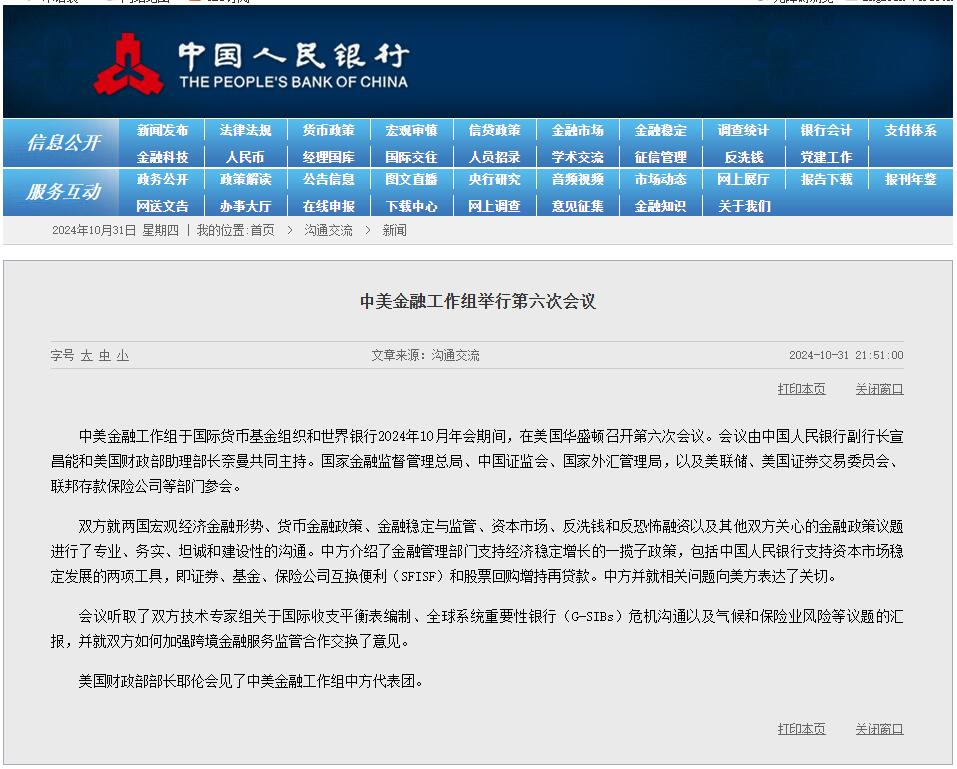
Task: Go to 网上调查 section
Action: click(x=494, y=206)
